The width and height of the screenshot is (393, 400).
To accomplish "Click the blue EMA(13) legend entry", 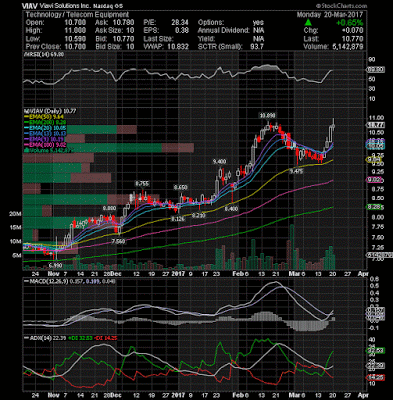I will [46, 133].
